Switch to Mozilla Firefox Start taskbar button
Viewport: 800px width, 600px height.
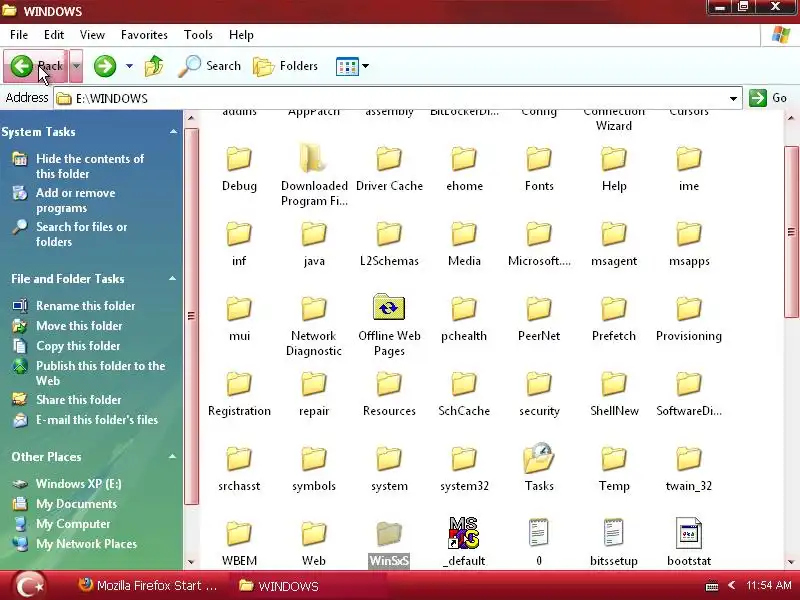pos(148,586)
